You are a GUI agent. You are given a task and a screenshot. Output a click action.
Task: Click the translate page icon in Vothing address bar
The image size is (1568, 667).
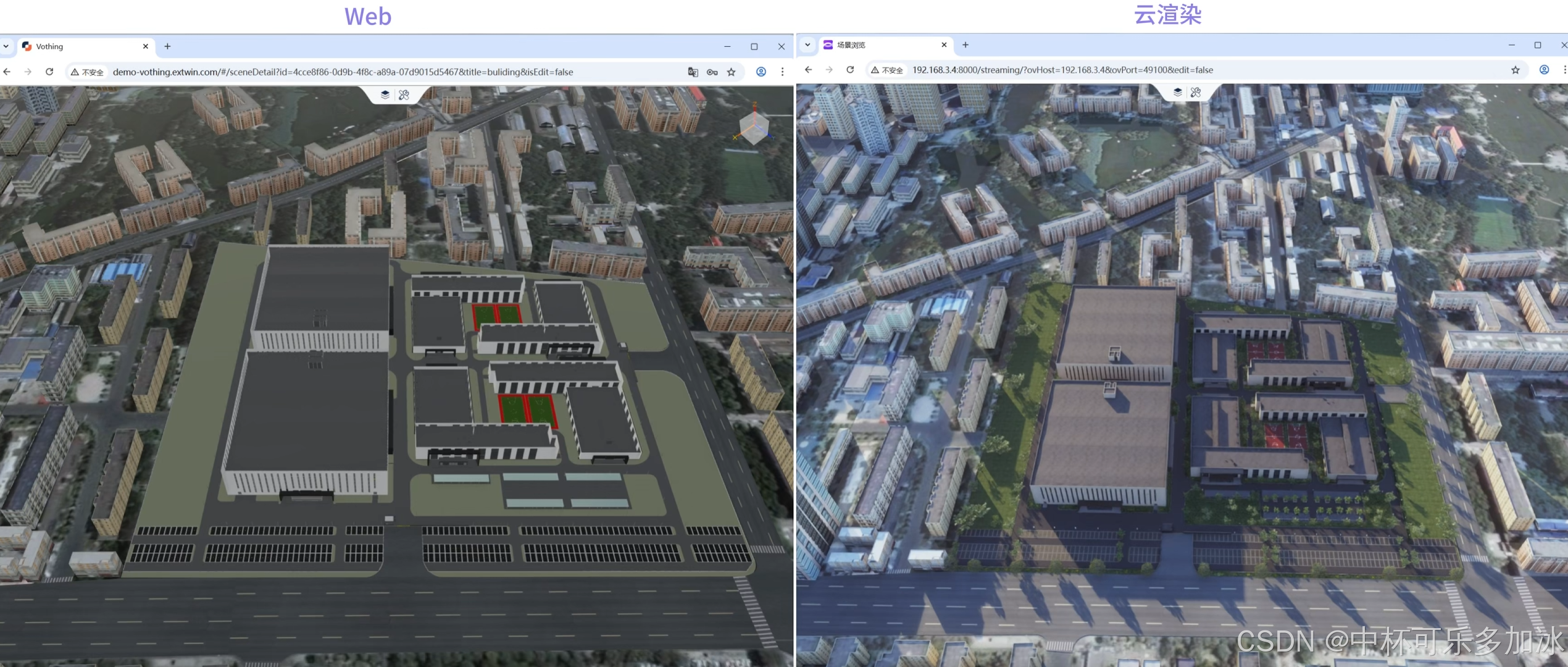tap(693, 72)
